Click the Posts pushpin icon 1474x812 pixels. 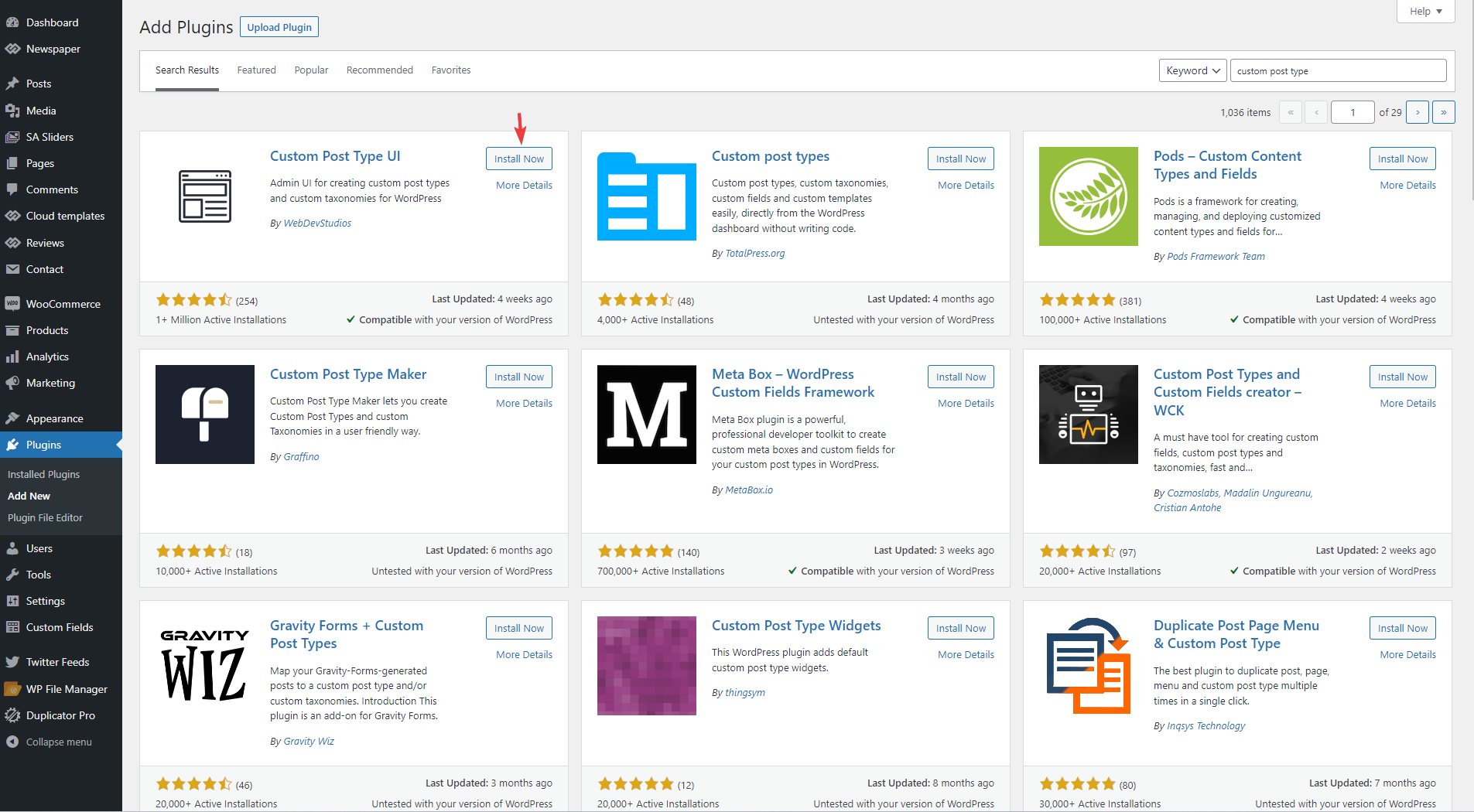[x=12, y=84]
